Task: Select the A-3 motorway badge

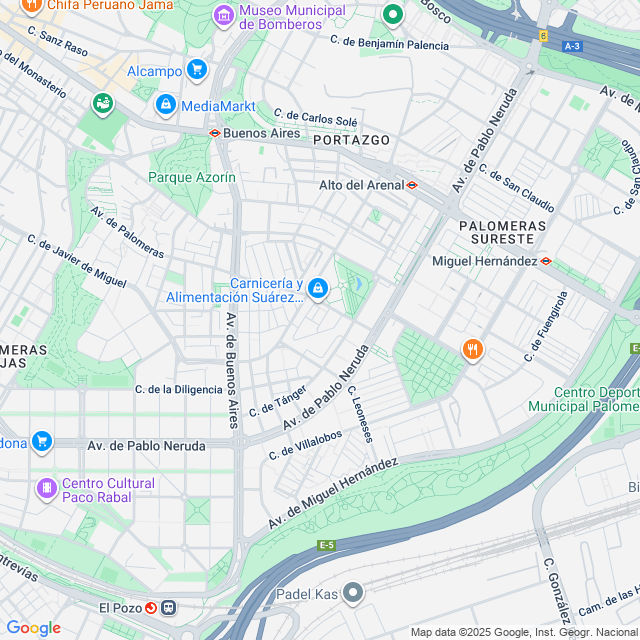Action: pos(572,46)
